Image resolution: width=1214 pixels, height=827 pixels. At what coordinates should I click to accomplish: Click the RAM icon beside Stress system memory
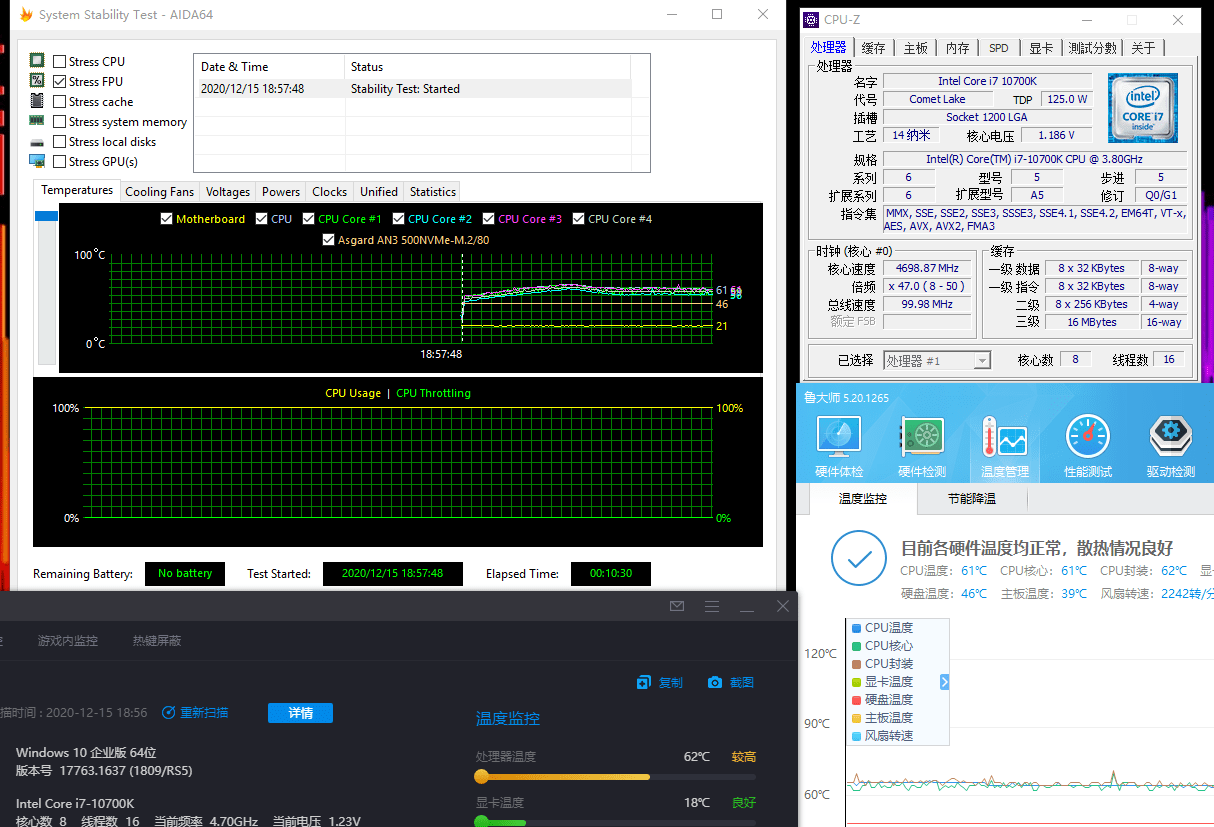pyautogui.click(x=37, y=121)
